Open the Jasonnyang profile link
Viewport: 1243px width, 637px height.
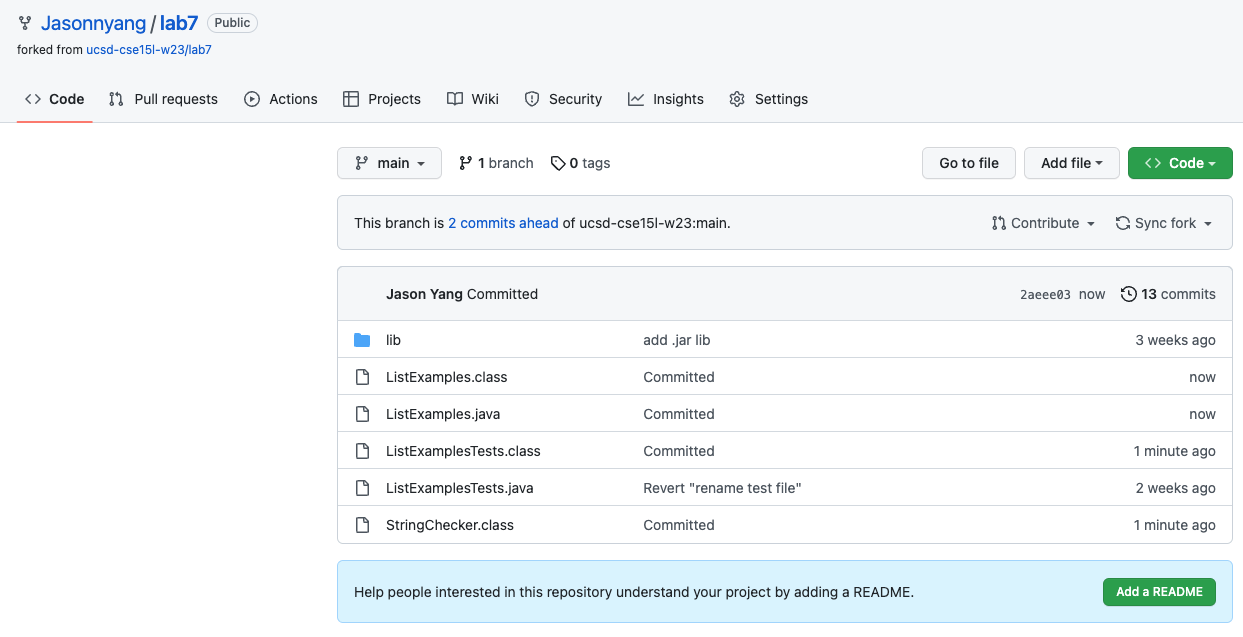pos(93,23)
